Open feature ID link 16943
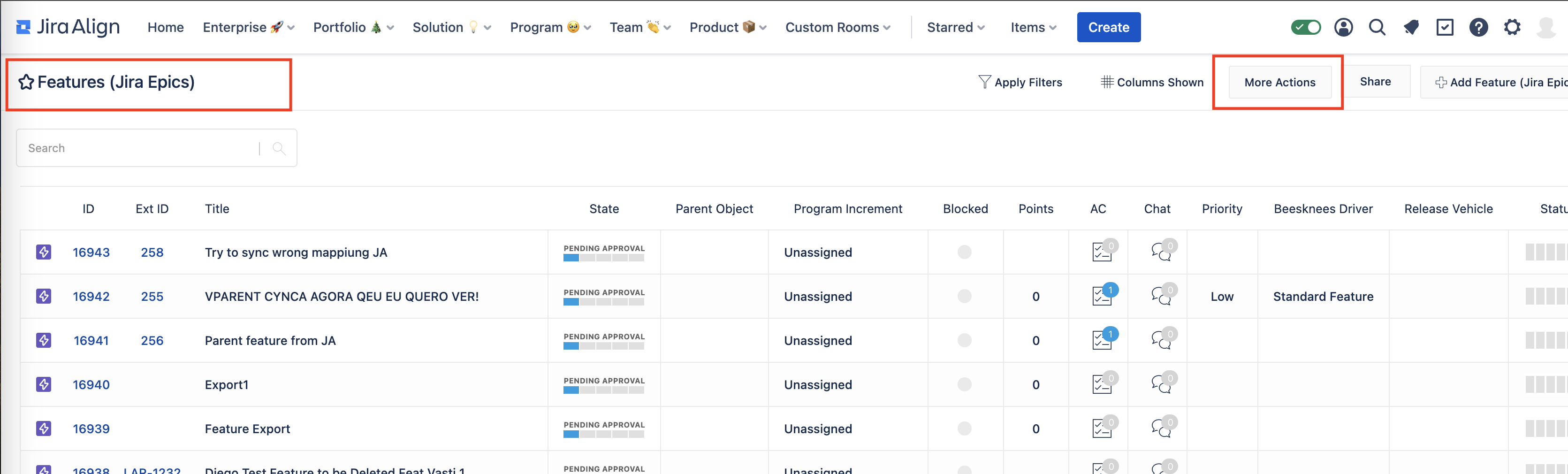Screen dimensions: 1568x474 point(91,252)
